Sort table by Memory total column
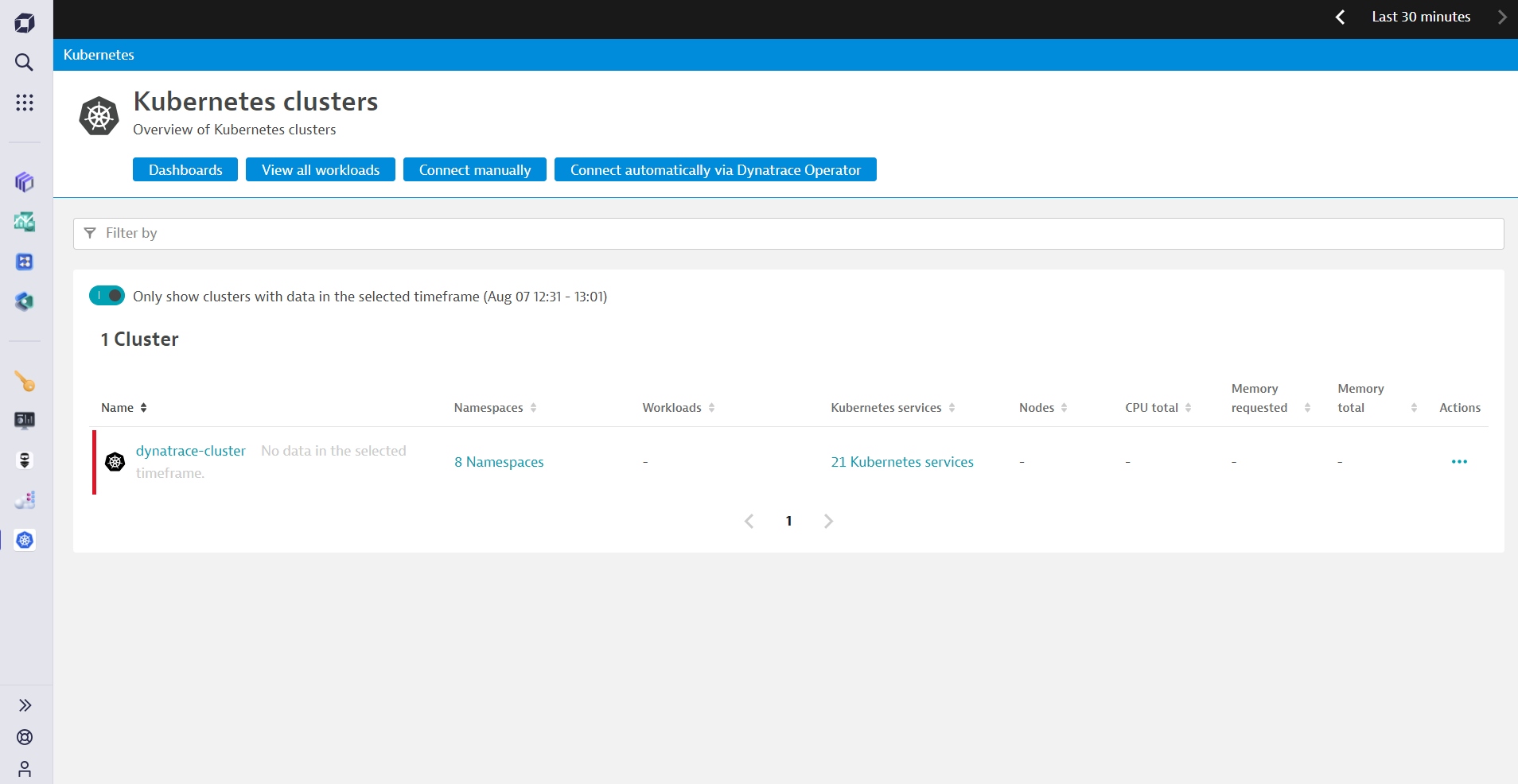The width and height of the screenshot is (1518, 784). point(1377,398)
